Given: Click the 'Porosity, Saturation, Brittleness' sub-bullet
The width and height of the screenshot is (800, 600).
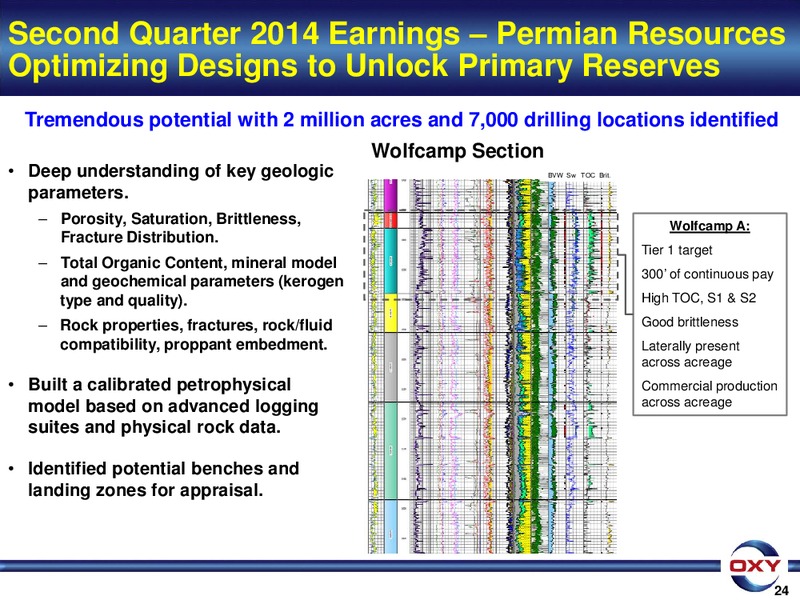Looking at the screenshot, I should pos(181,228).
